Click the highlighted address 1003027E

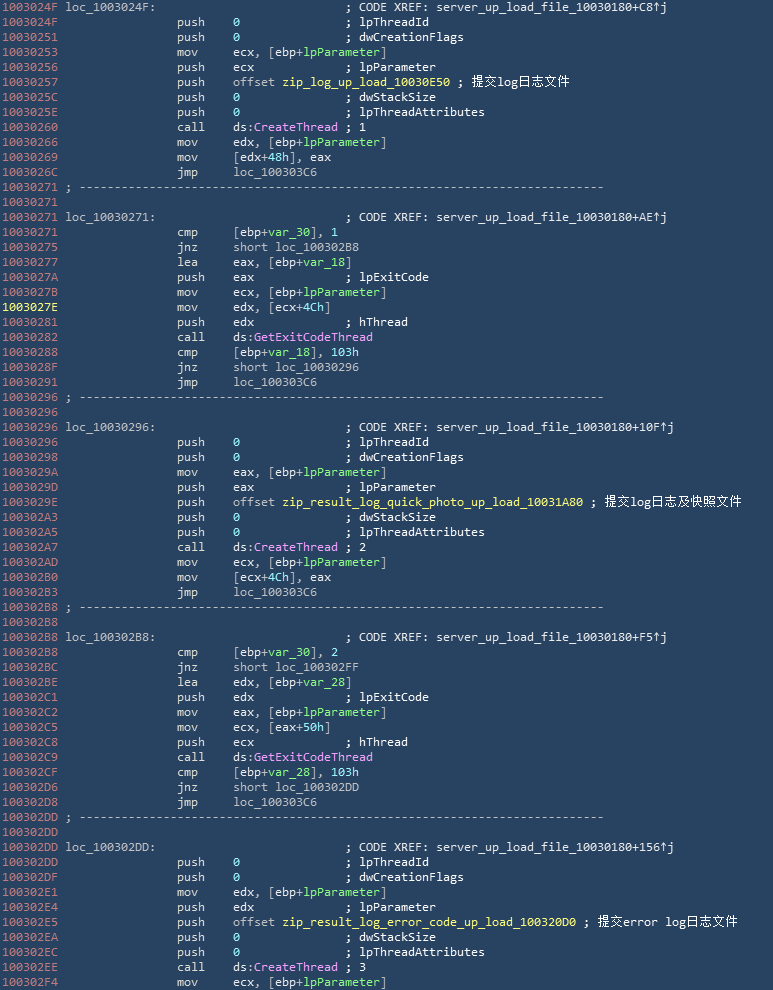(x=30, y=307)
